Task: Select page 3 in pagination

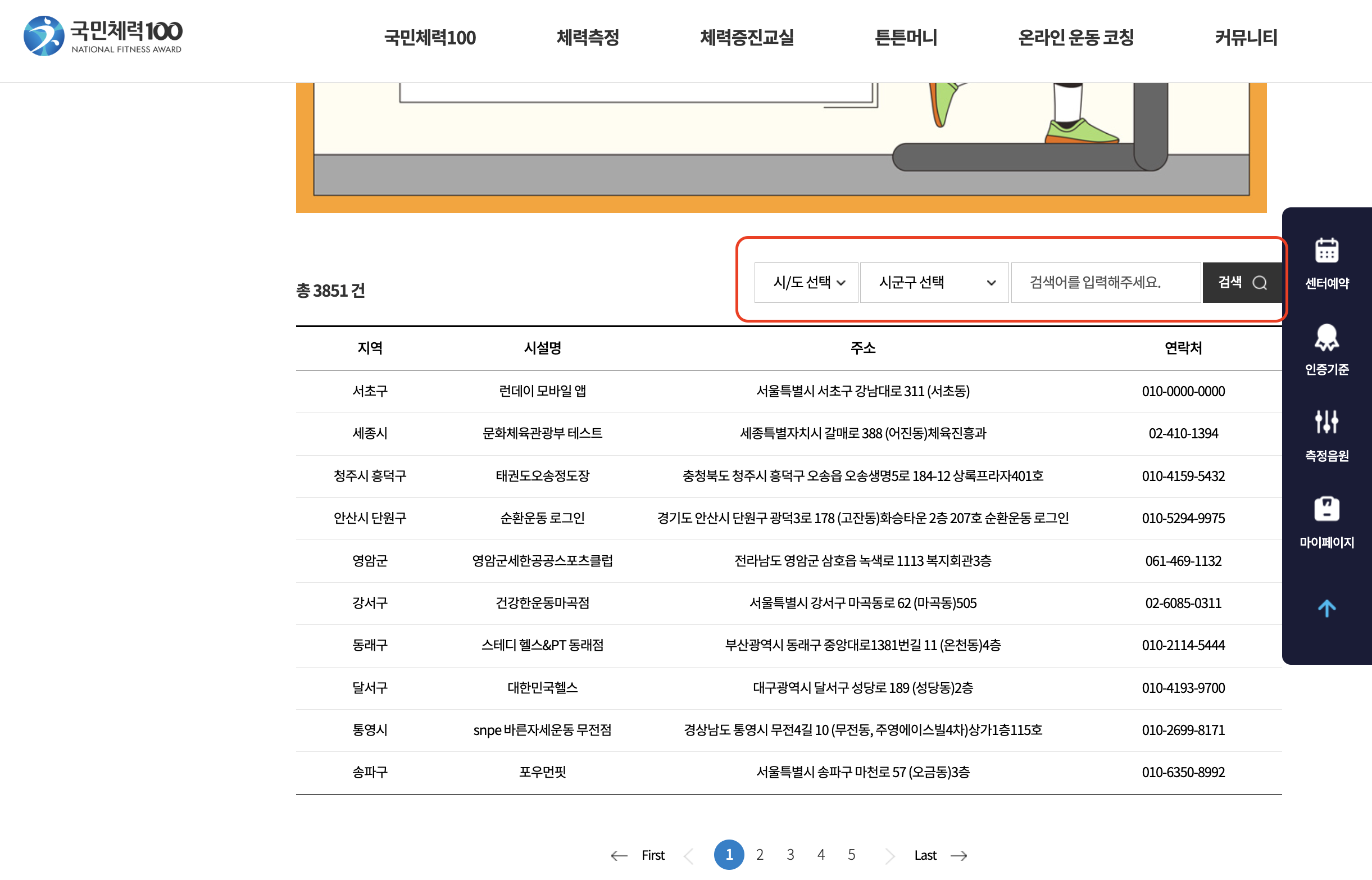Action: tap(790, 855)
